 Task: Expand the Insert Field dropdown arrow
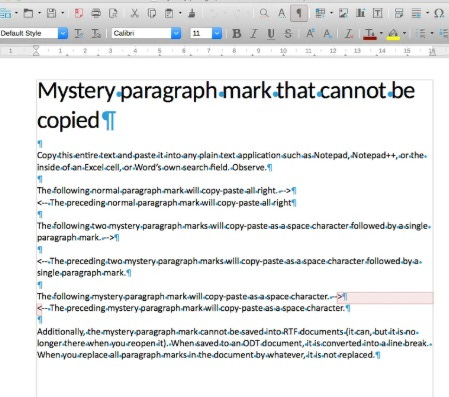[x=427, y=13]
